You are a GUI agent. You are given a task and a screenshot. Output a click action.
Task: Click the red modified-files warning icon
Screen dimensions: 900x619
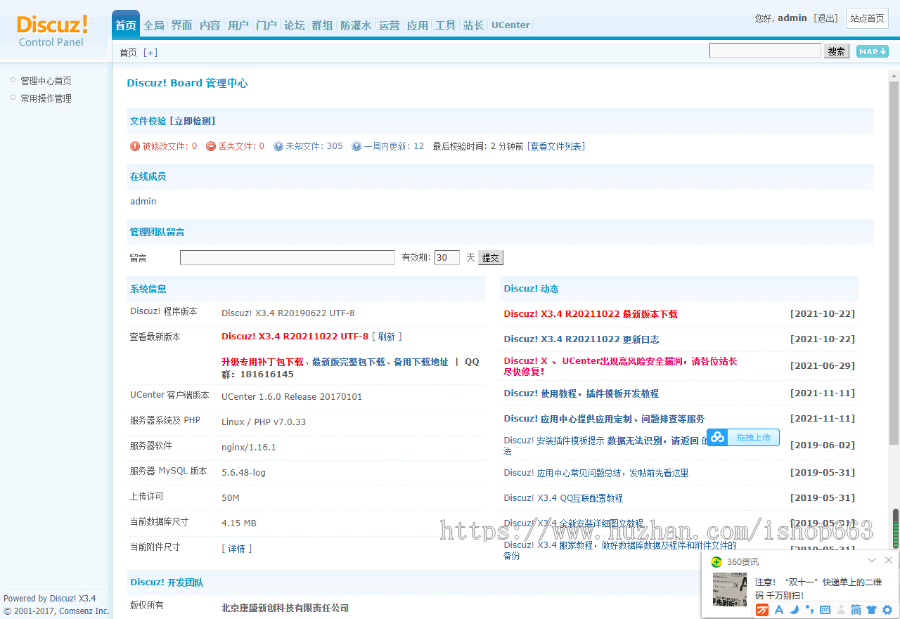pos(135,146)
